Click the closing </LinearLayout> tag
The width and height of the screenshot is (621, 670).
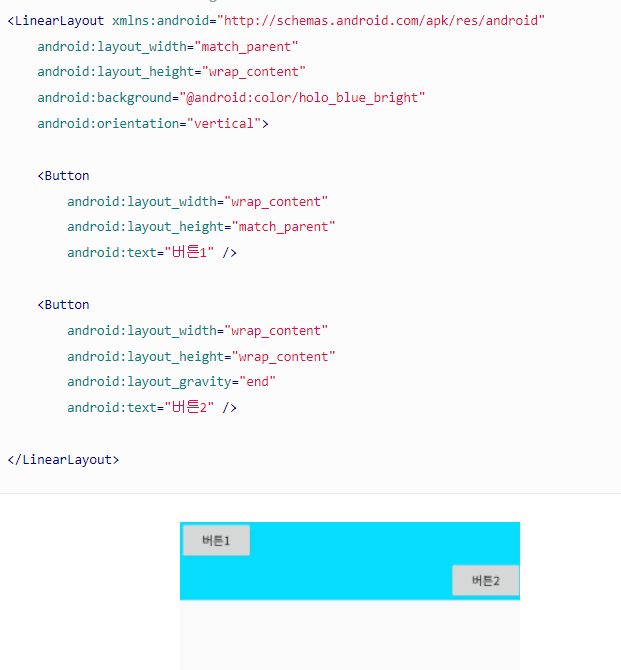point(63,460)
